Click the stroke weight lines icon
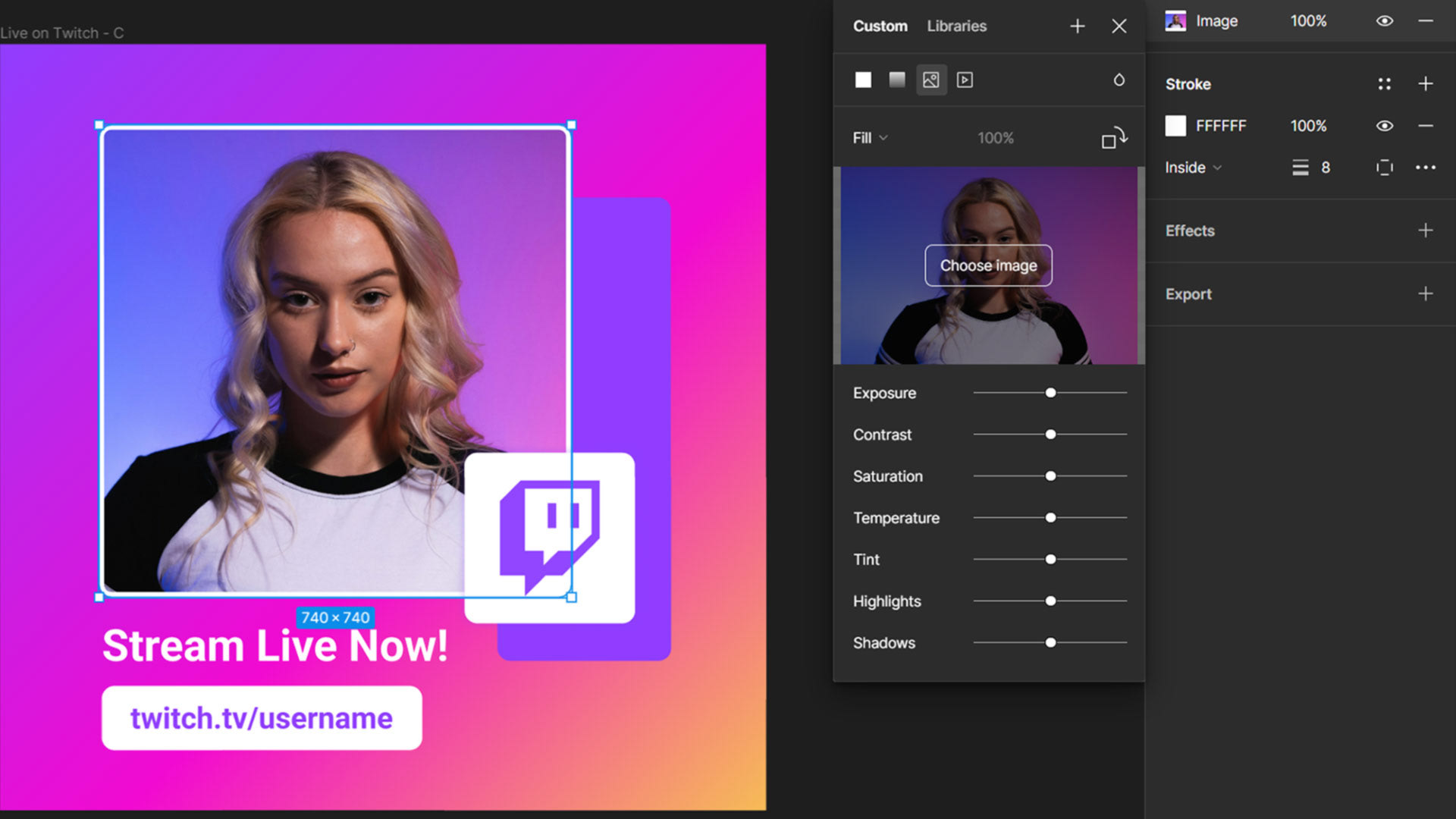The height and width of the screenshot is (819, 1456). point(1301,168)
